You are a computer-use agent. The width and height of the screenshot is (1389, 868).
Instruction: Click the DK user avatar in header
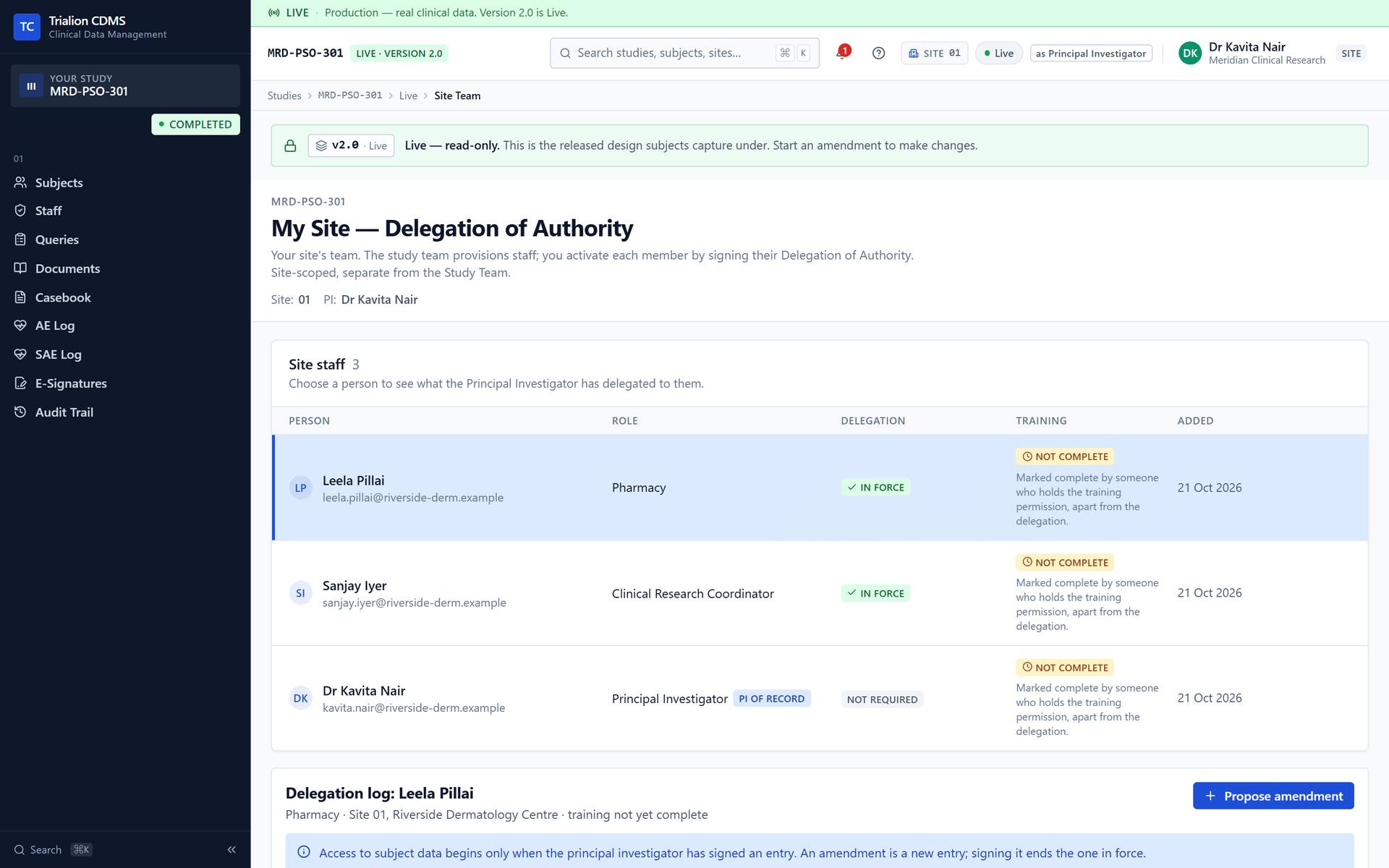1190,53
